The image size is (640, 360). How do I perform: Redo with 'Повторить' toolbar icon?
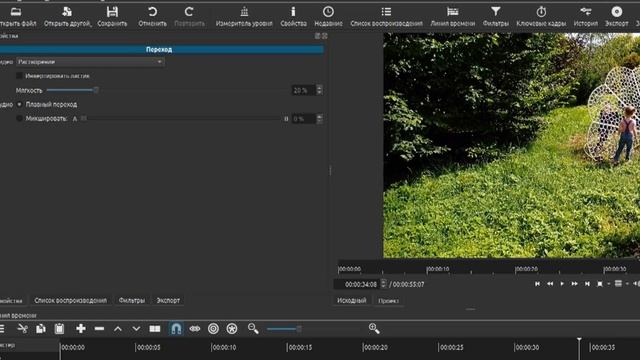(x=189, y=16)
